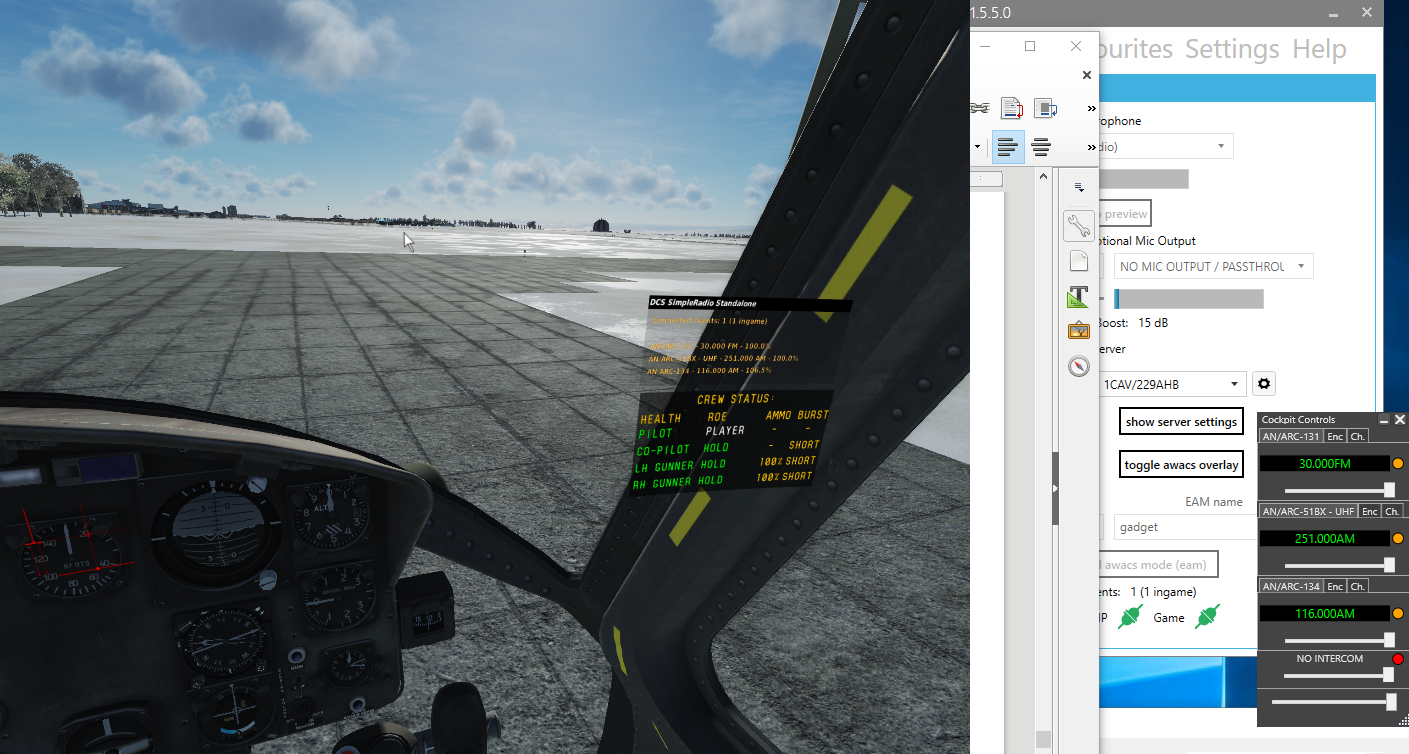The width and height of the screenshot is (1409, 754).
Task: Click the gear icon beside server address
Action: coord(1264,384)
